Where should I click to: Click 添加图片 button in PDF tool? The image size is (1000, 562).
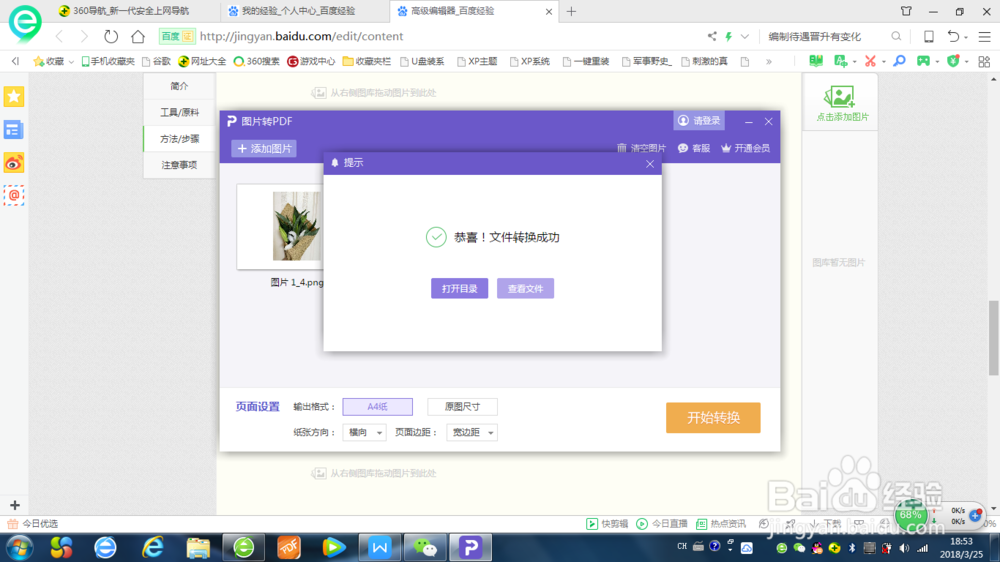click(264, 149)
